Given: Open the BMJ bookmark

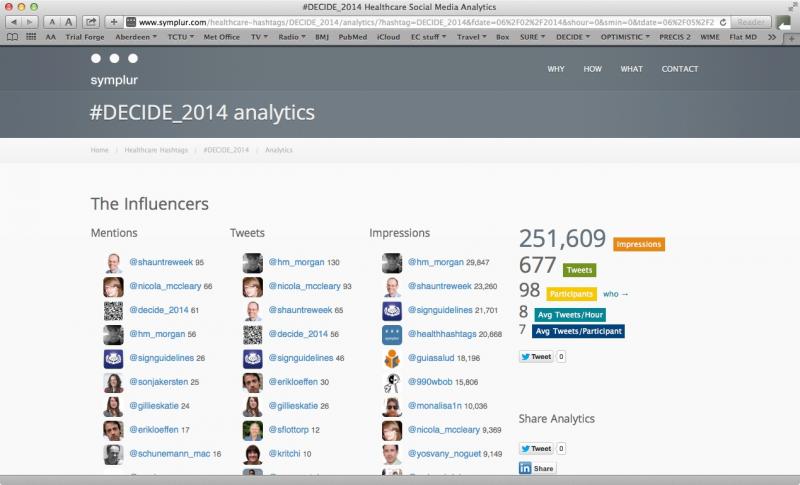Looking at the screenshot, I should point(322,37).
